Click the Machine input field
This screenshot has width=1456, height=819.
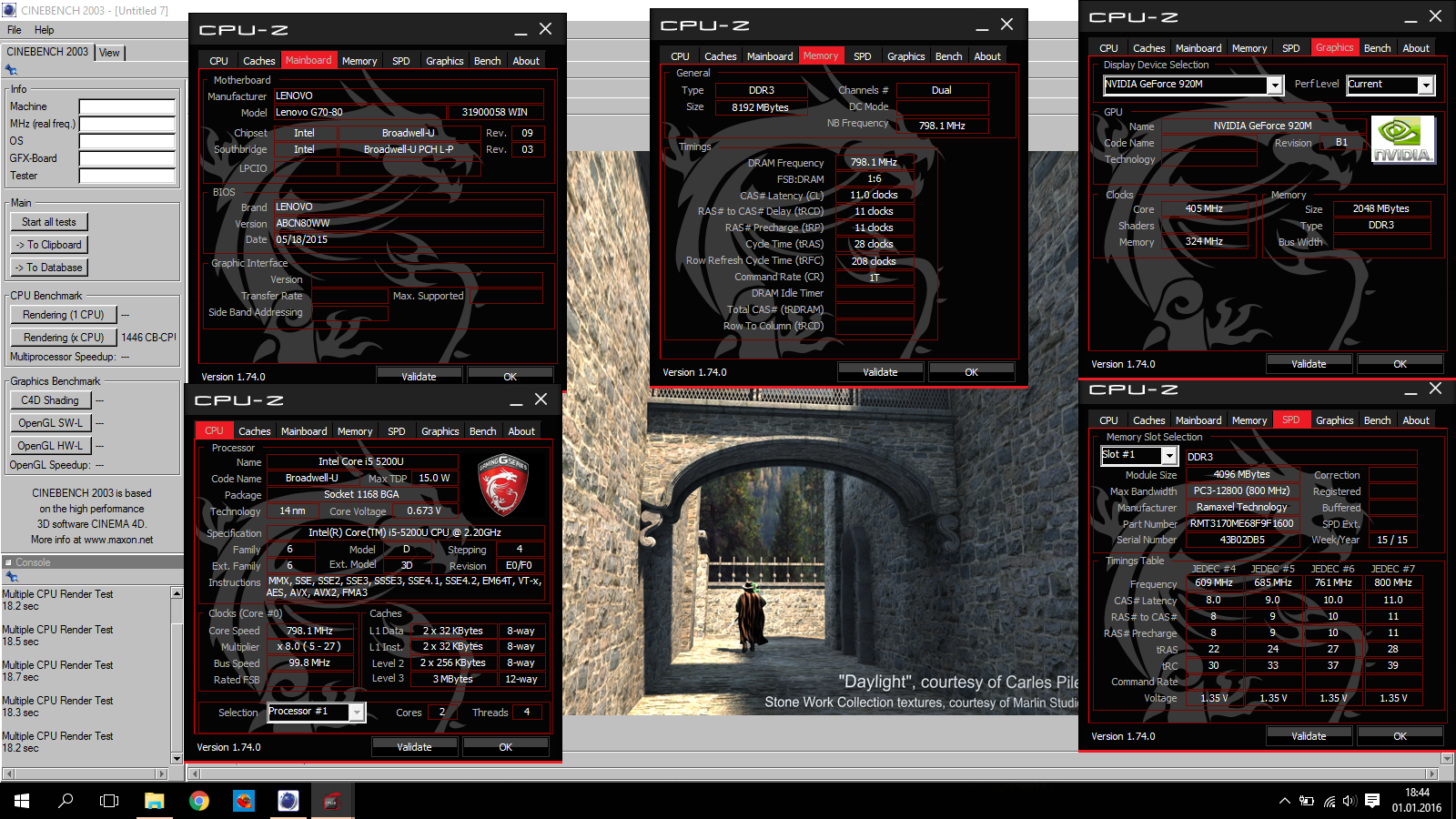point(127,106)
